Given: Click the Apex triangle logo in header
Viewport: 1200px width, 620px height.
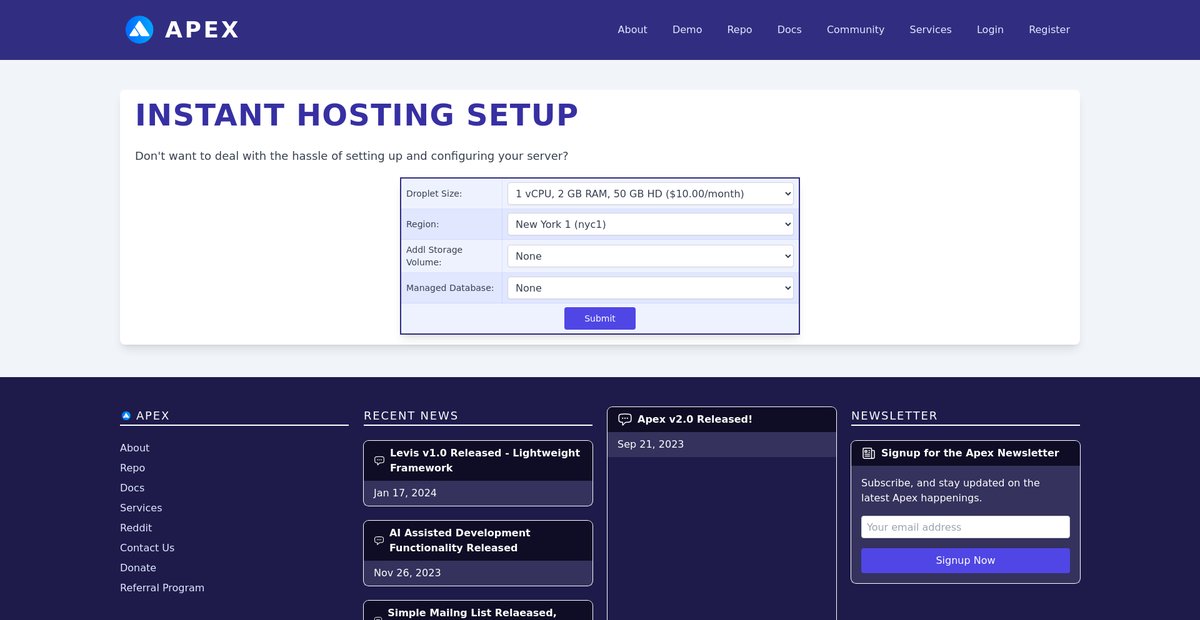Looking at the screenshot, I should click(x=139, y=29).
